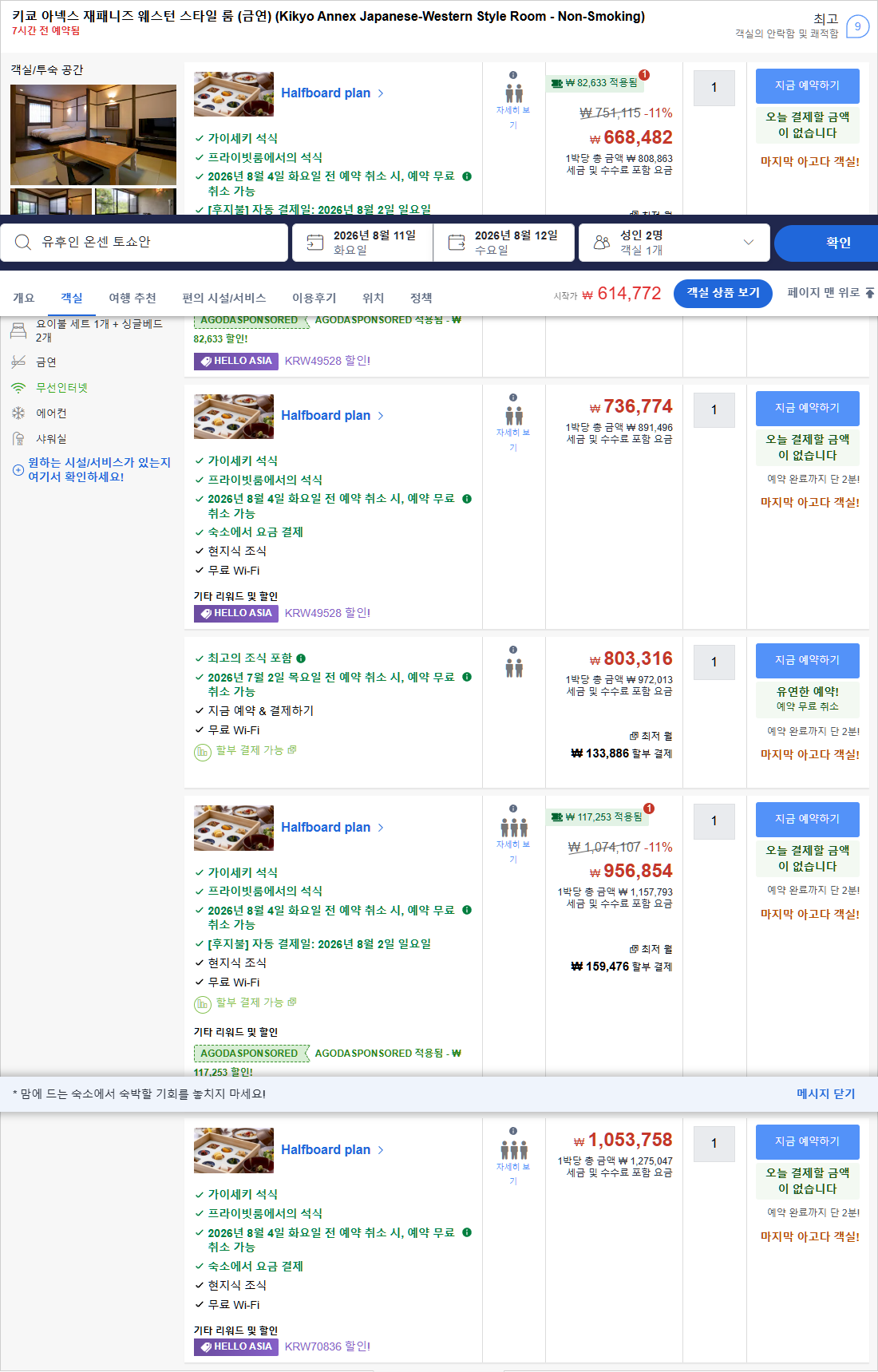The height and width of the screenshot is (1372, 878).
Task: Click guest capacity icon in ₩736,774 offer
Action: pyautogui.click(x=514, y=416)
